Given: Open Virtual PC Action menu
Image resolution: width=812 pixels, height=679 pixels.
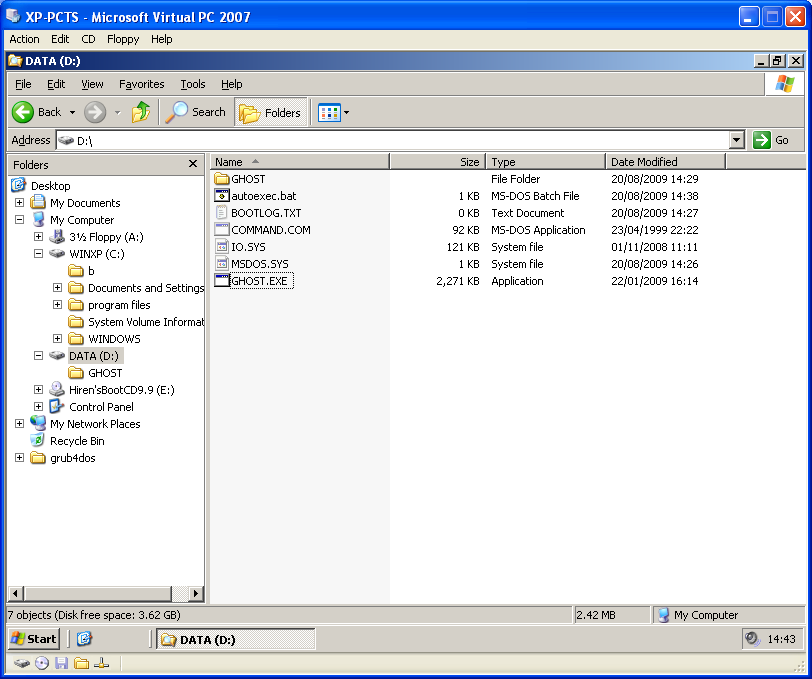Looking at the screenshot, I should [24, 39].
